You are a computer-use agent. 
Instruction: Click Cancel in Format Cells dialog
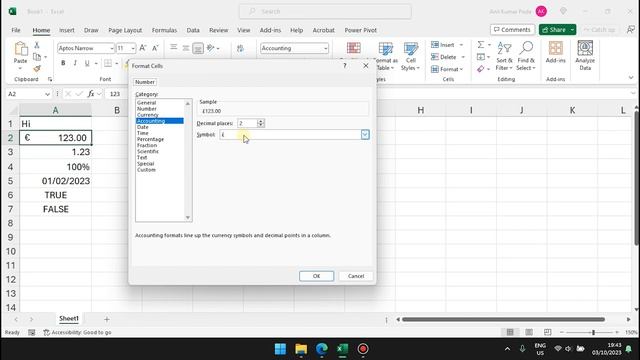(x=356, y=276)
